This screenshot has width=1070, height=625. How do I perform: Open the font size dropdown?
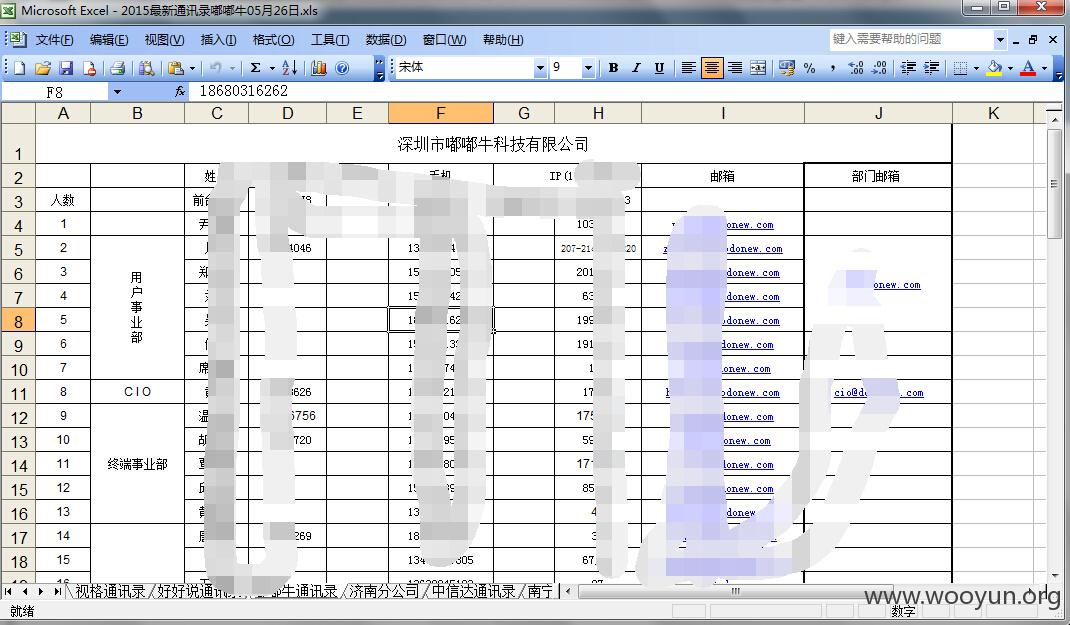(588, 68)
